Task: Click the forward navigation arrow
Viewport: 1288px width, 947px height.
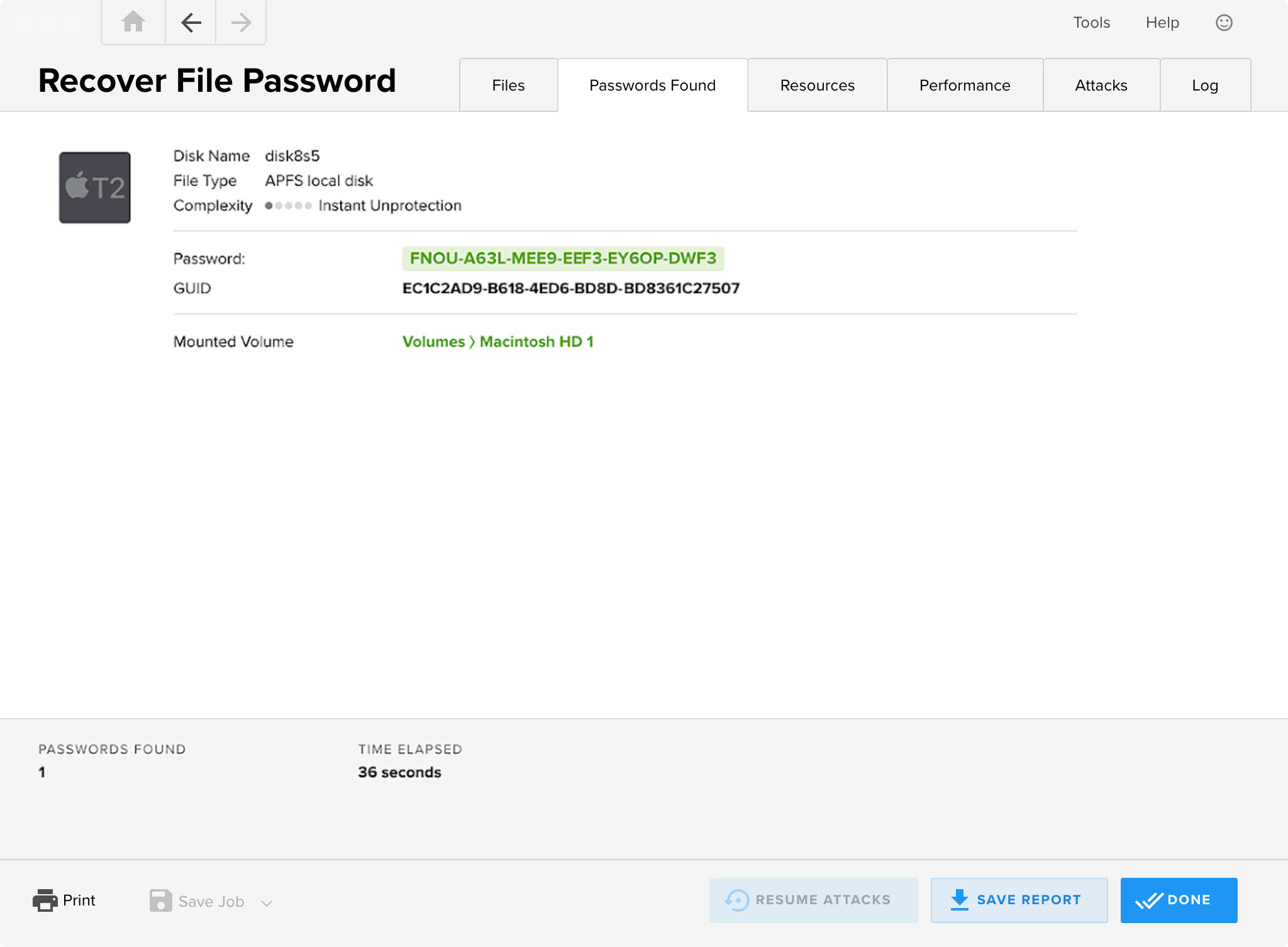Action: tap(240, 22)
